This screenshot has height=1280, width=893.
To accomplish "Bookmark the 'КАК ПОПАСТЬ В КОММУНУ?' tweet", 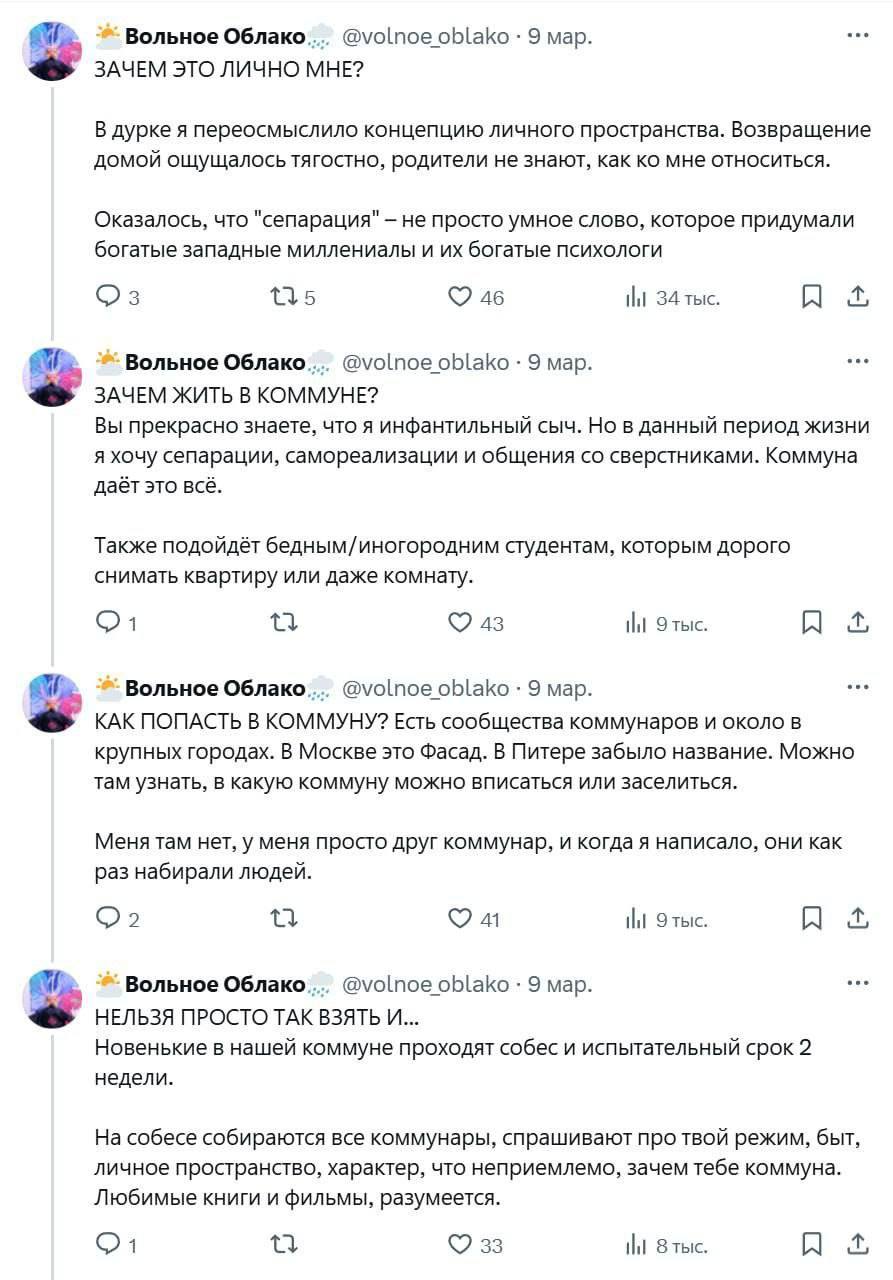I will (x=813, y=918).
